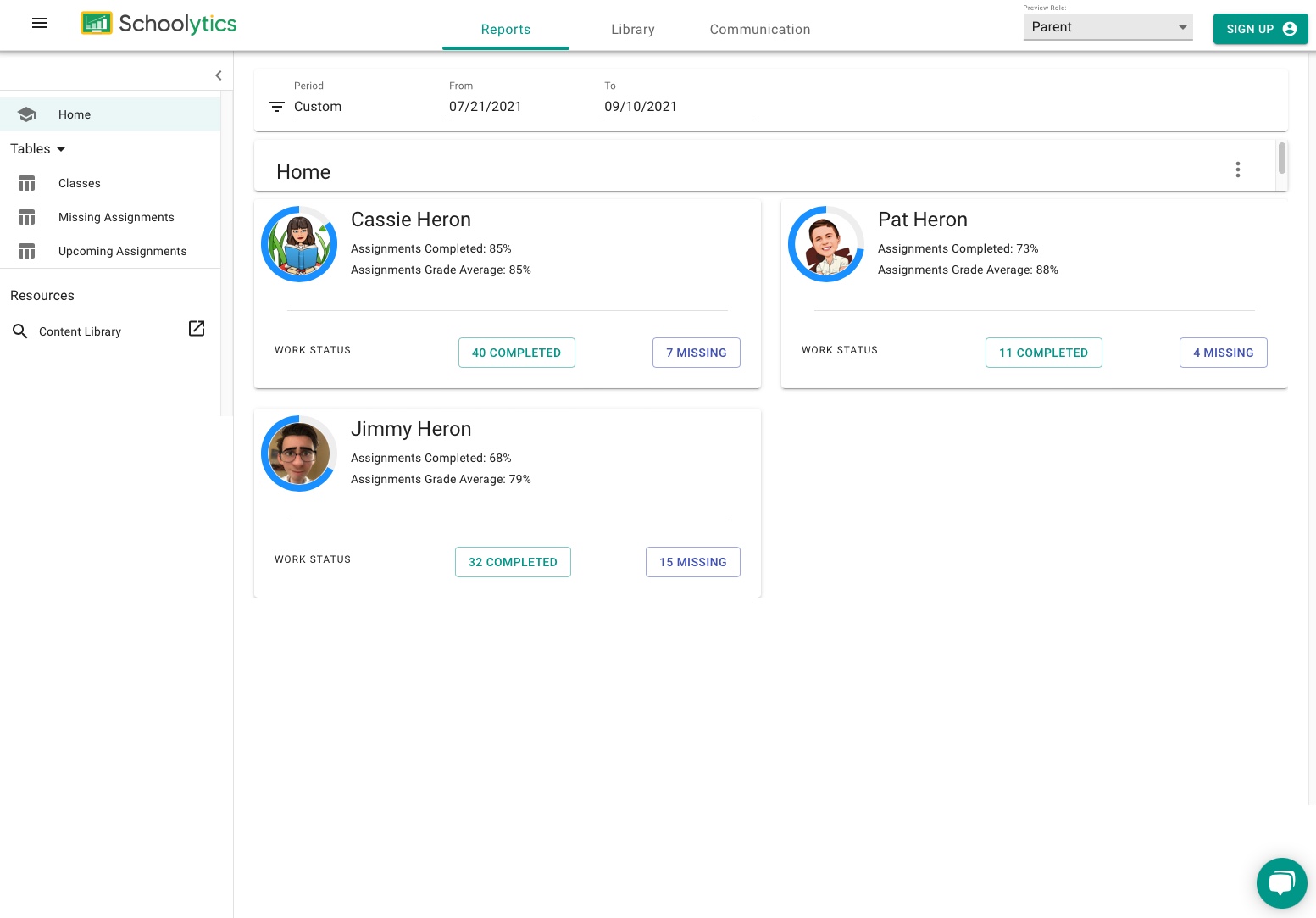Open the hamburger navigation menu
This screenshot has width=1316, height=918.
(40, 24)
